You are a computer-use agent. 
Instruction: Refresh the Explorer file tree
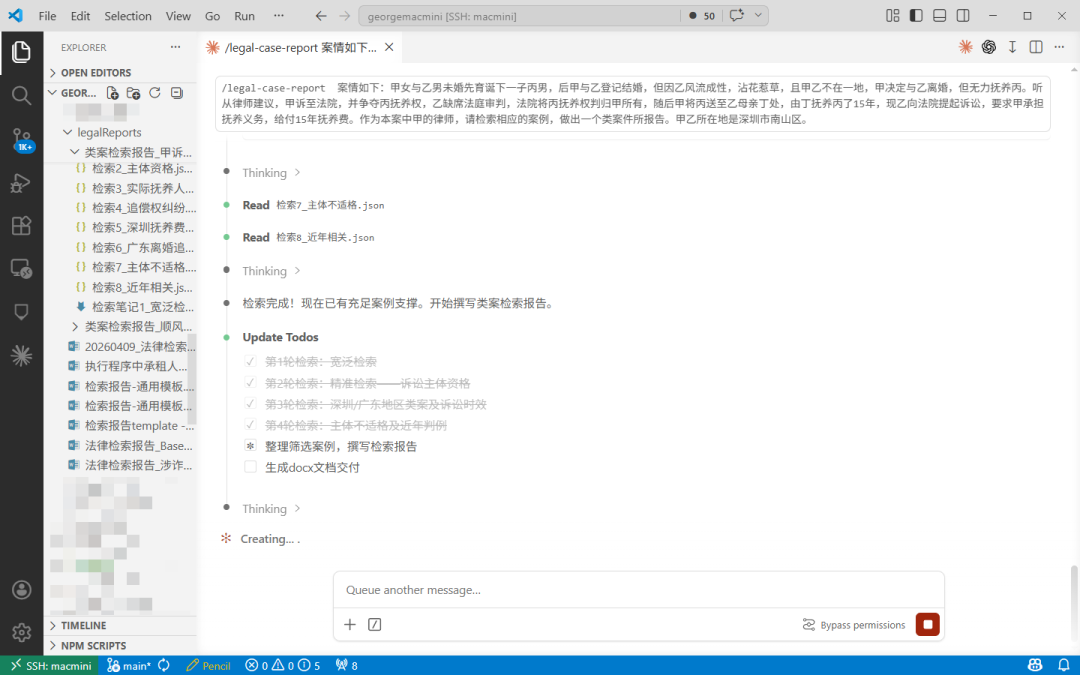pos(155,93)
